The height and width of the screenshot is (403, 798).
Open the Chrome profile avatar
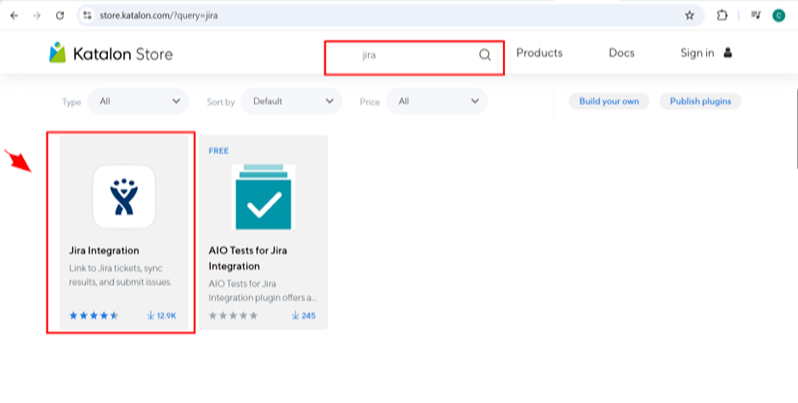779,15
